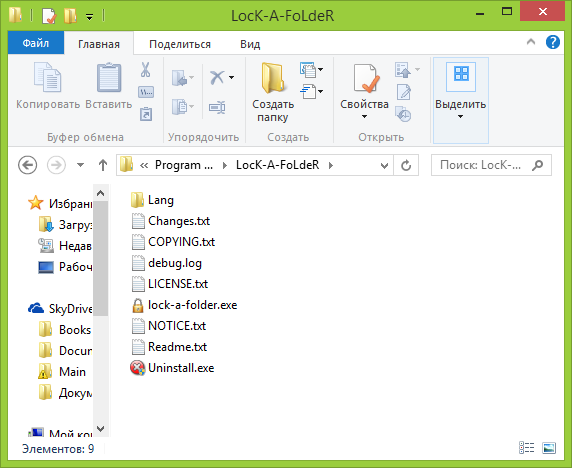Click the Выделить (Select) icon
Image resolution: width=572 pixels, height=468 pixels.
461,77
